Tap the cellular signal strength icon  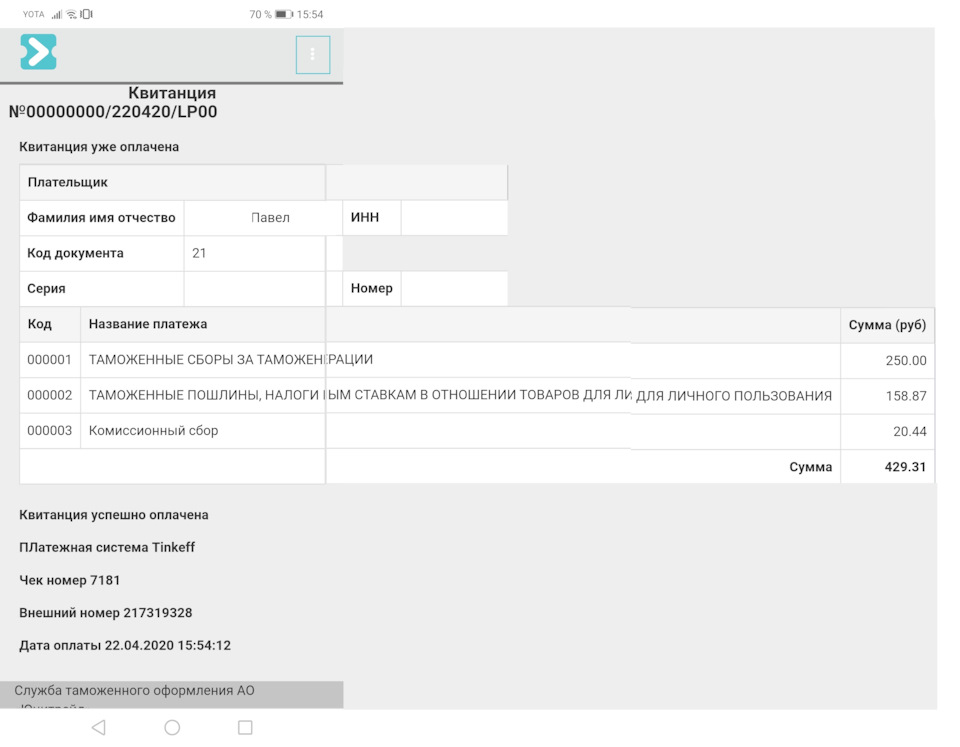click(x=57, y=15)
